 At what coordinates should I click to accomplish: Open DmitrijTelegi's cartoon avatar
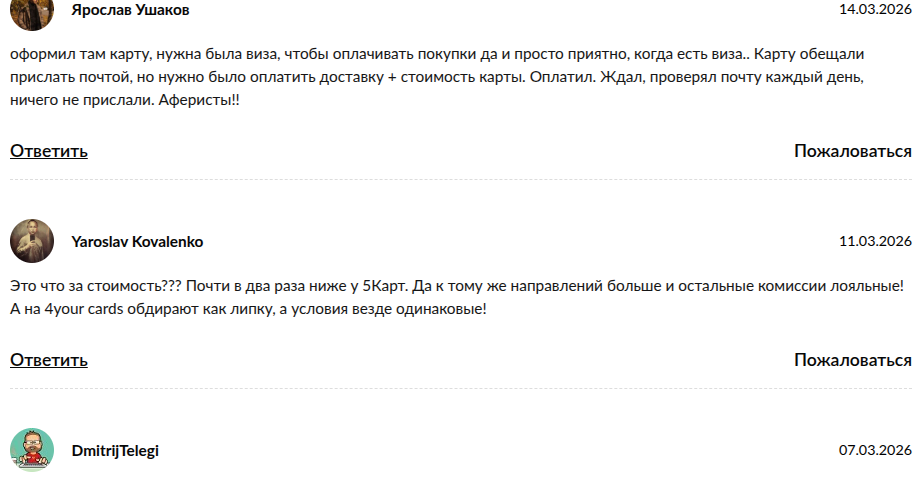click(32, 450)
